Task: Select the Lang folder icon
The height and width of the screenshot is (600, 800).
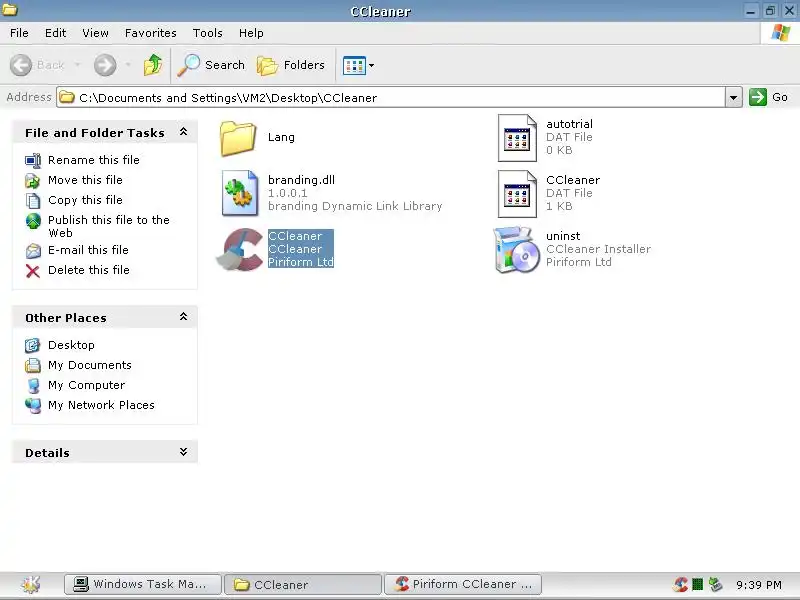Action: pyautogui.click(x=238, y=138)
